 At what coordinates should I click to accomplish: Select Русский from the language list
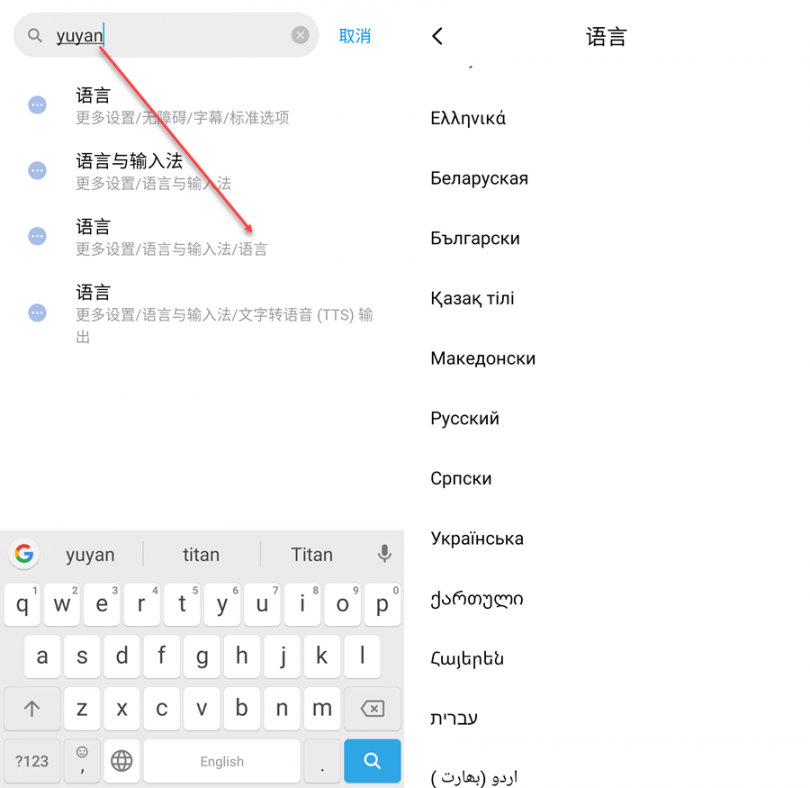click(x=465, y=418)
